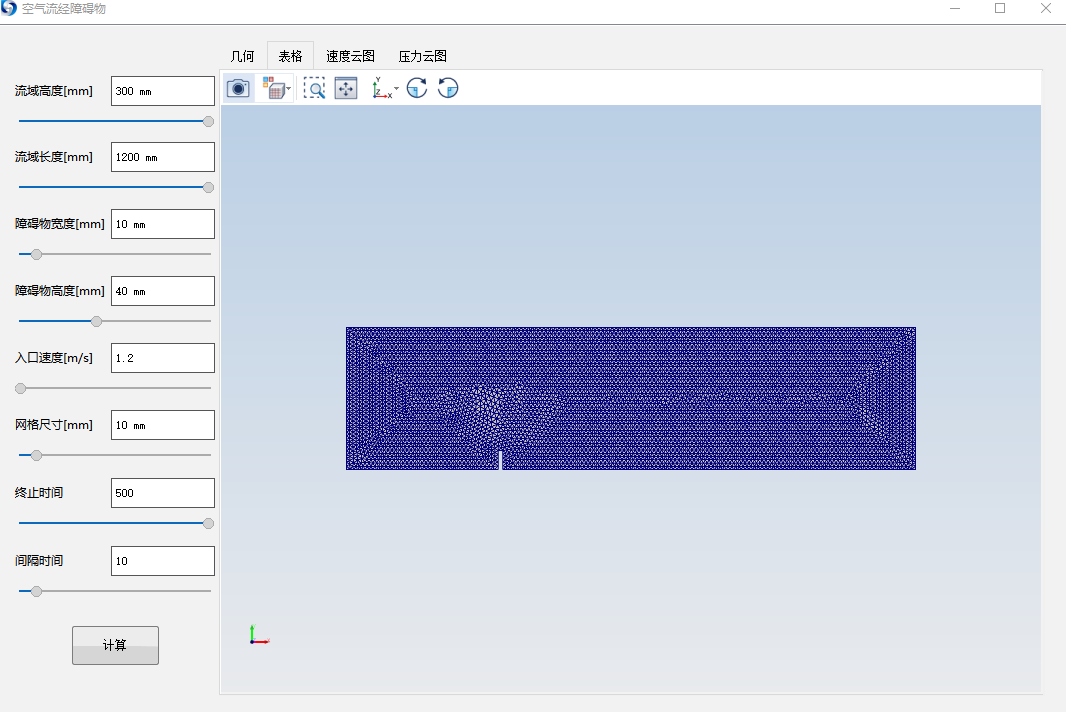Open the dropdown arrow beside display mode icon
Viewport: 1066px width, 712px height.
point(289,89)
